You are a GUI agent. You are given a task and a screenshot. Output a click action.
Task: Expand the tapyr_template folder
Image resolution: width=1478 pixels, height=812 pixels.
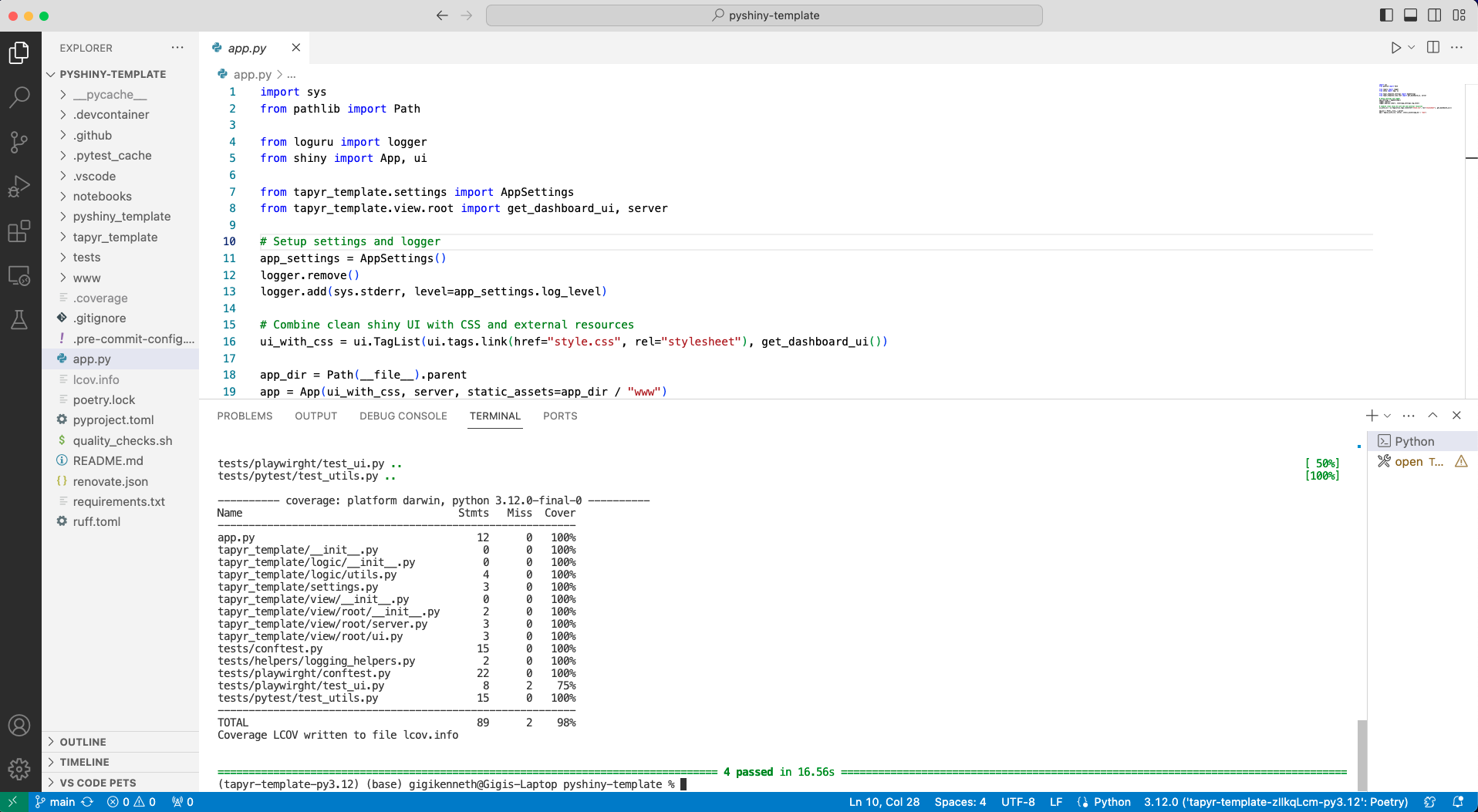tap(115, 238)
